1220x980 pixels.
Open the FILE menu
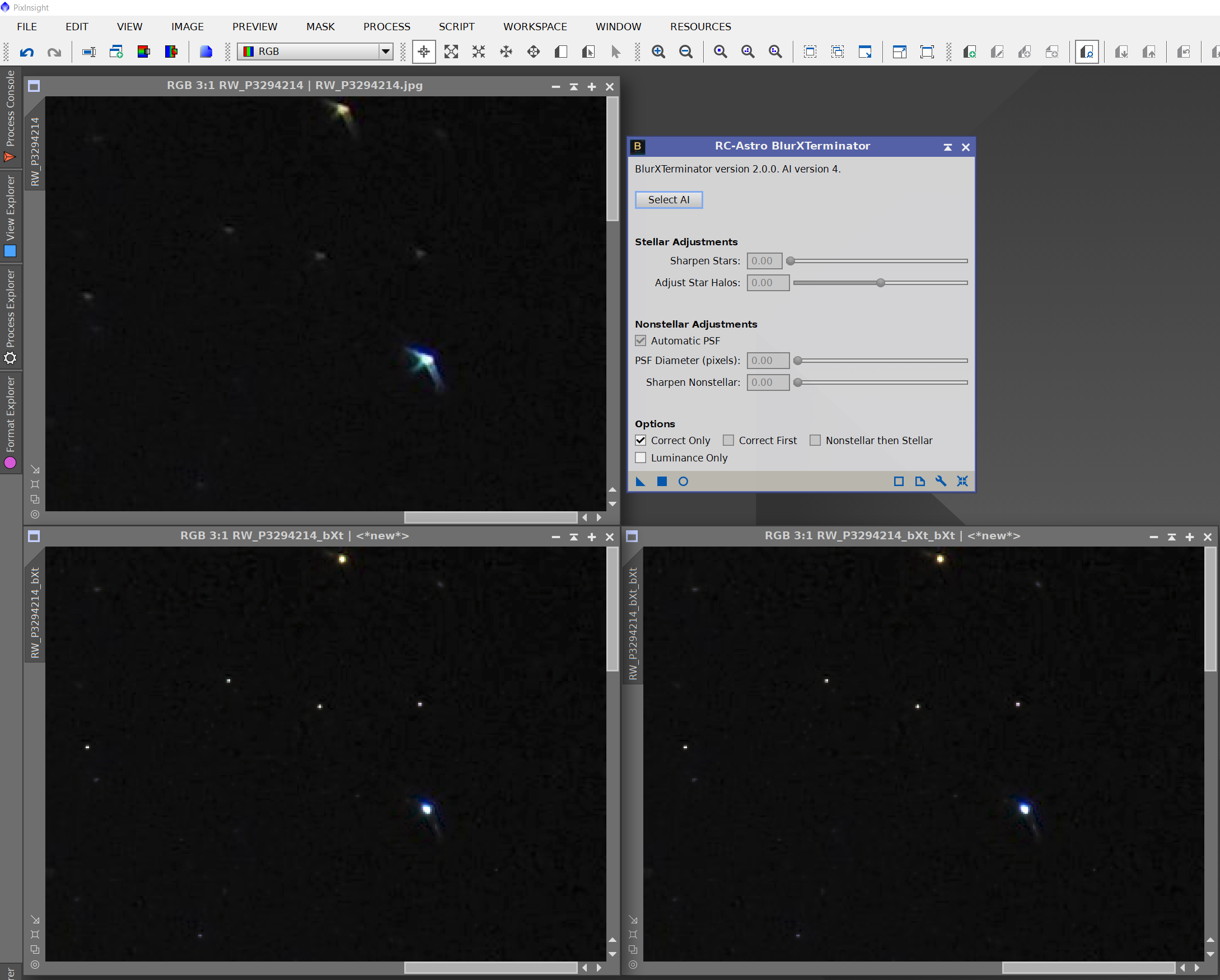27,26
